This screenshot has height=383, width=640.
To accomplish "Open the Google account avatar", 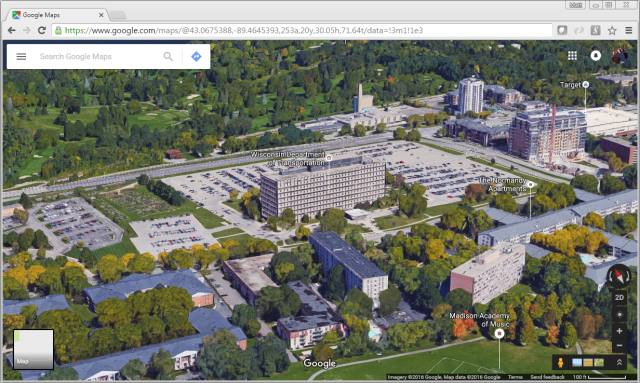I will (619, 56).
